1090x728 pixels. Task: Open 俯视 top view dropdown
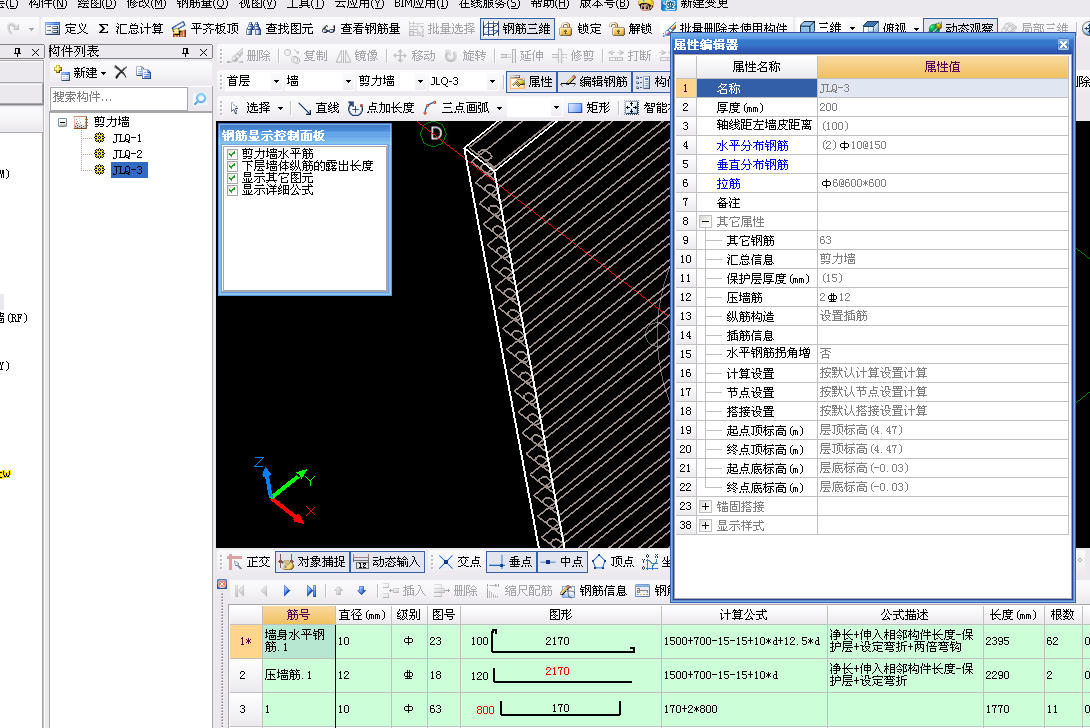(x=916, y=29)
